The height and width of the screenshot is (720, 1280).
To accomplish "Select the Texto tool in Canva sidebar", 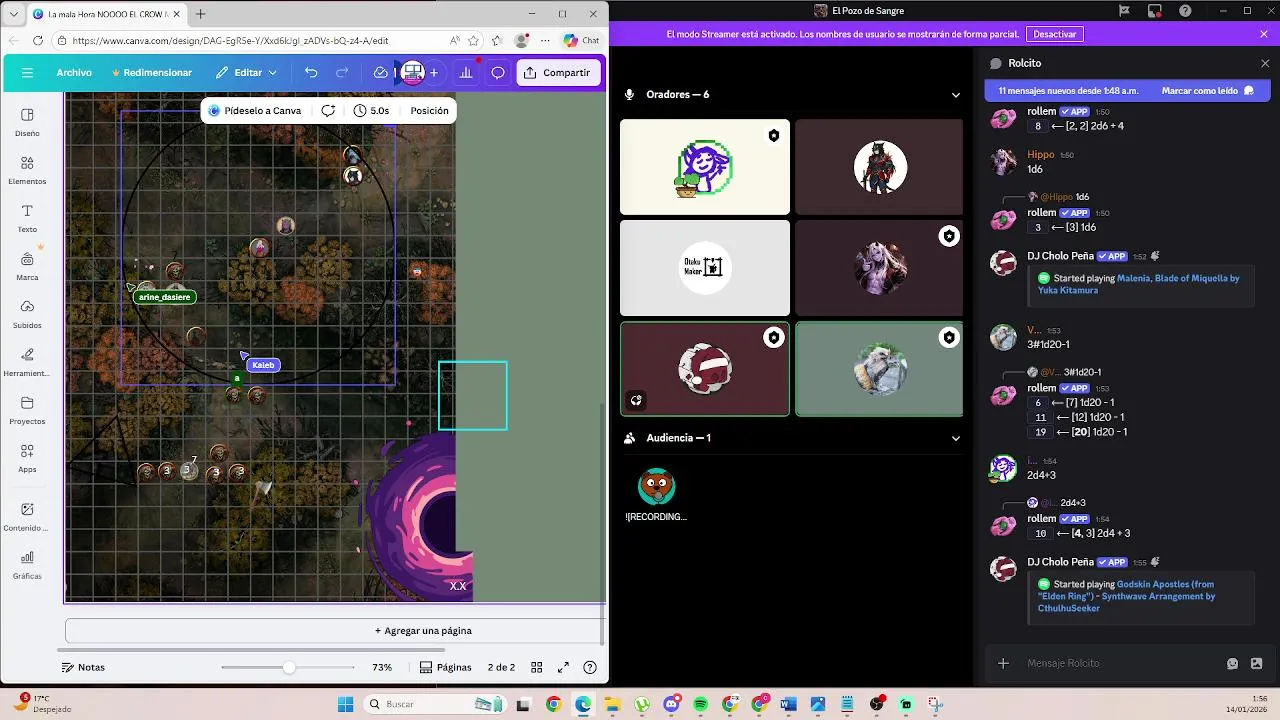I will [27, 218].
